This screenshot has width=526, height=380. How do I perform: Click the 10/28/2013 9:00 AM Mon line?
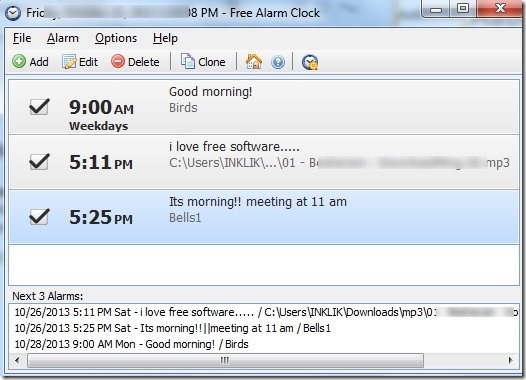132,344
